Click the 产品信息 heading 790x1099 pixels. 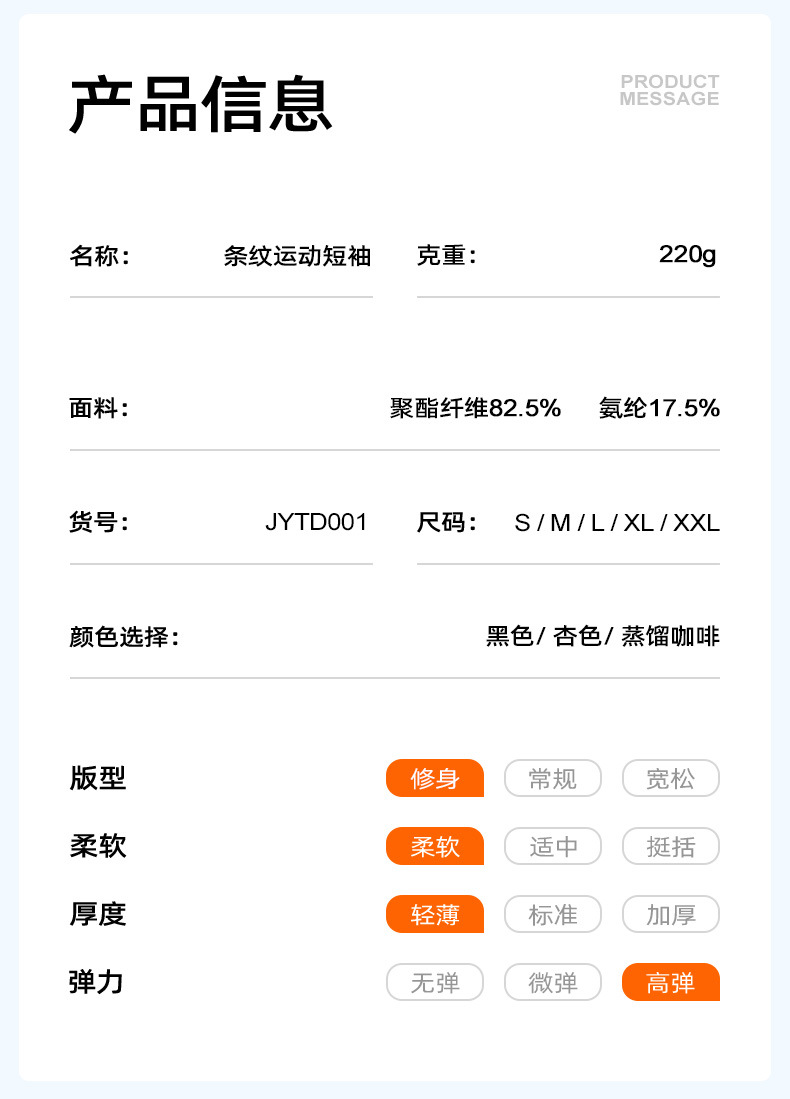coord(201,105)
